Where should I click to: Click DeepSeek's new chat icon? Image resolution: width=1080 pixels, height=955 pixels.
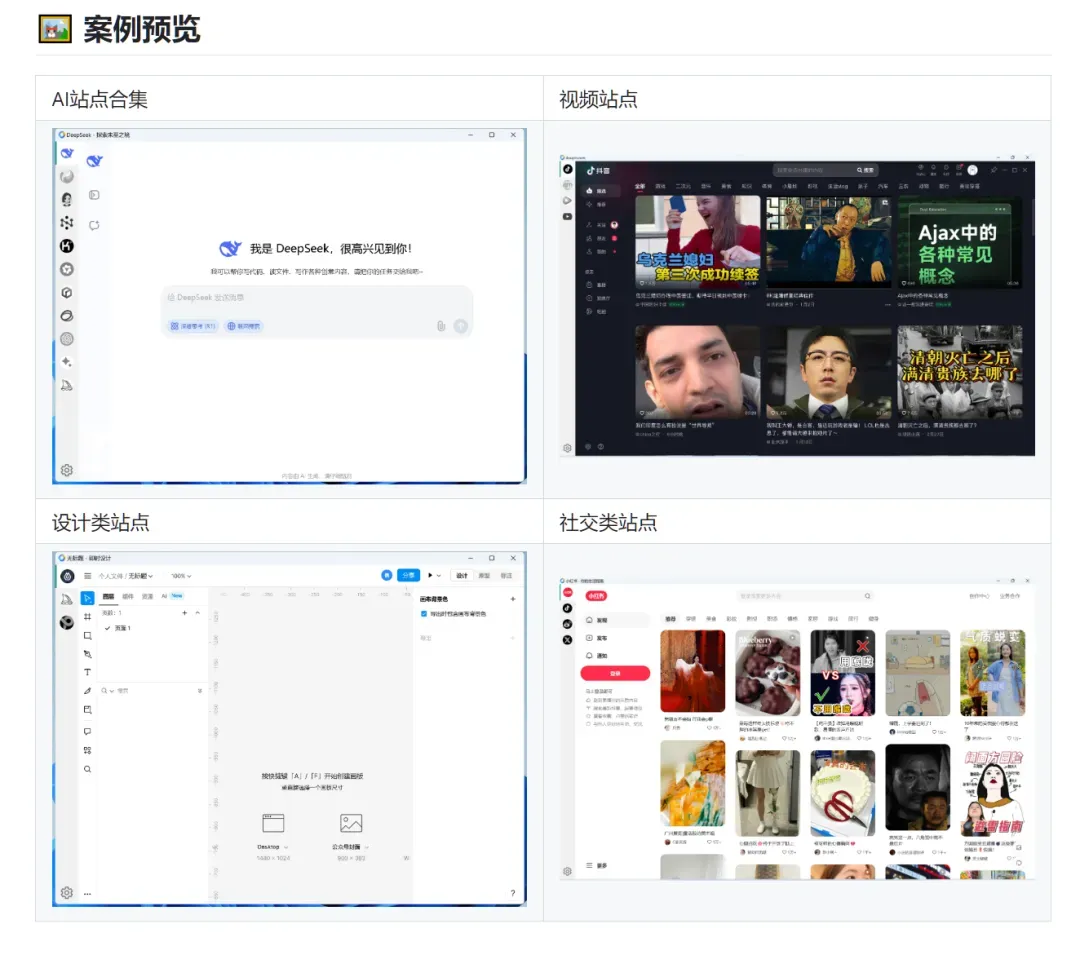[x=94, y=225]
